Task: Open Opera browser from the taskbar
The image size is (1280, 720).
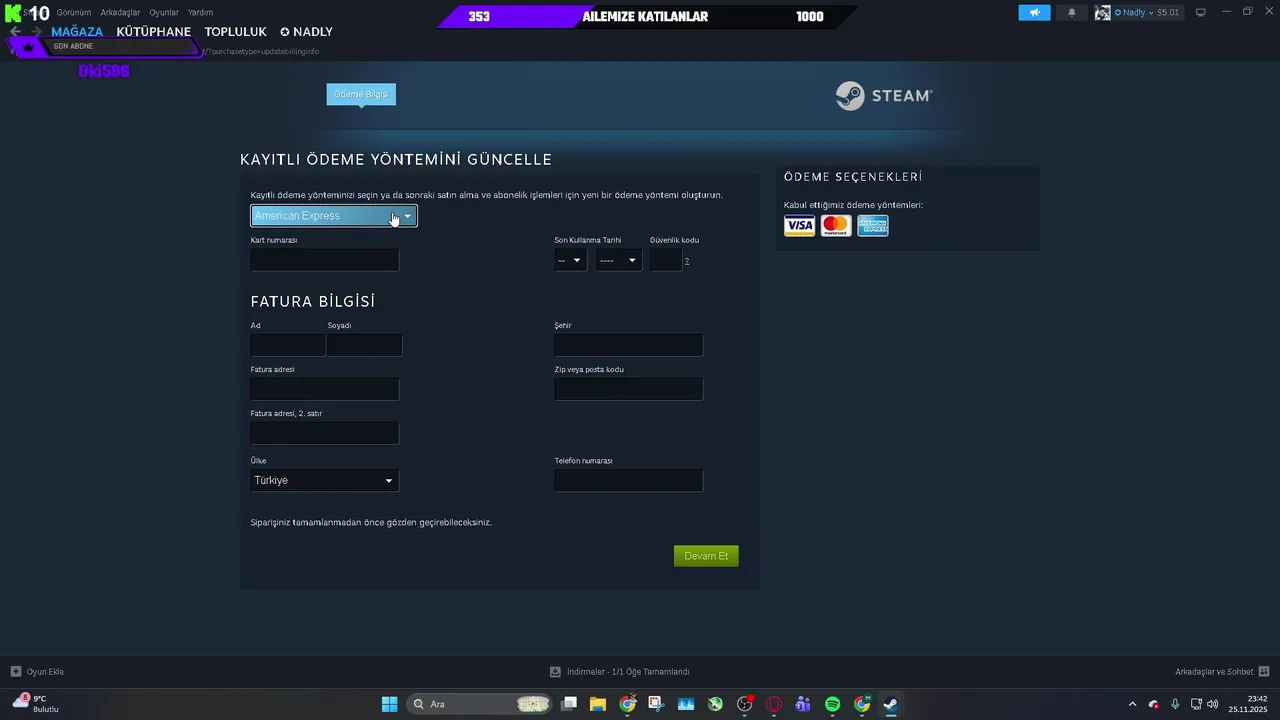Action: [774, 704]
